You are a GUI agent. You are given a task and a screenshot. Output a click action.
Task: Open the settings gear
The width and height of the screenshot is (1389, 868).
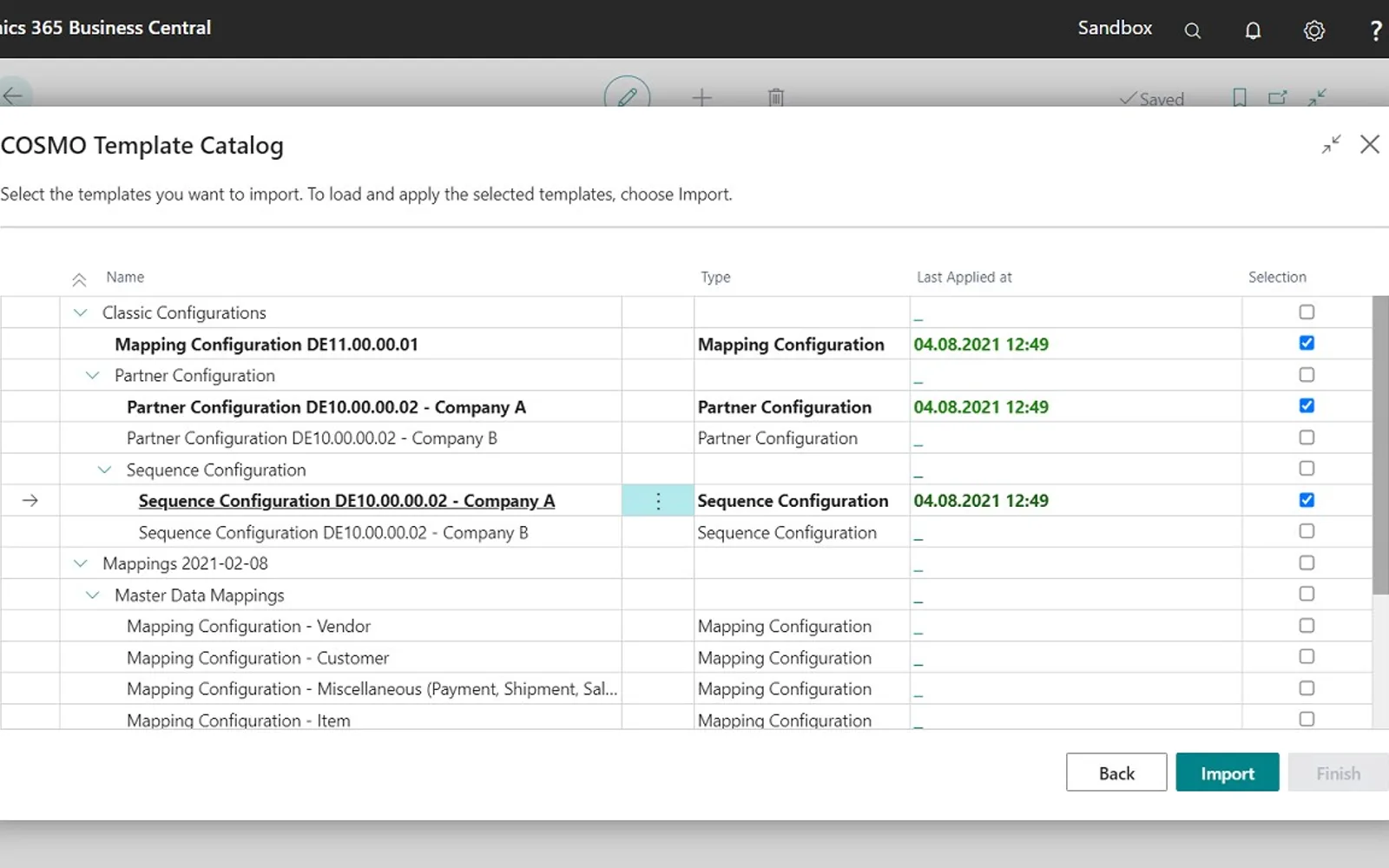tap(1314, 30)
